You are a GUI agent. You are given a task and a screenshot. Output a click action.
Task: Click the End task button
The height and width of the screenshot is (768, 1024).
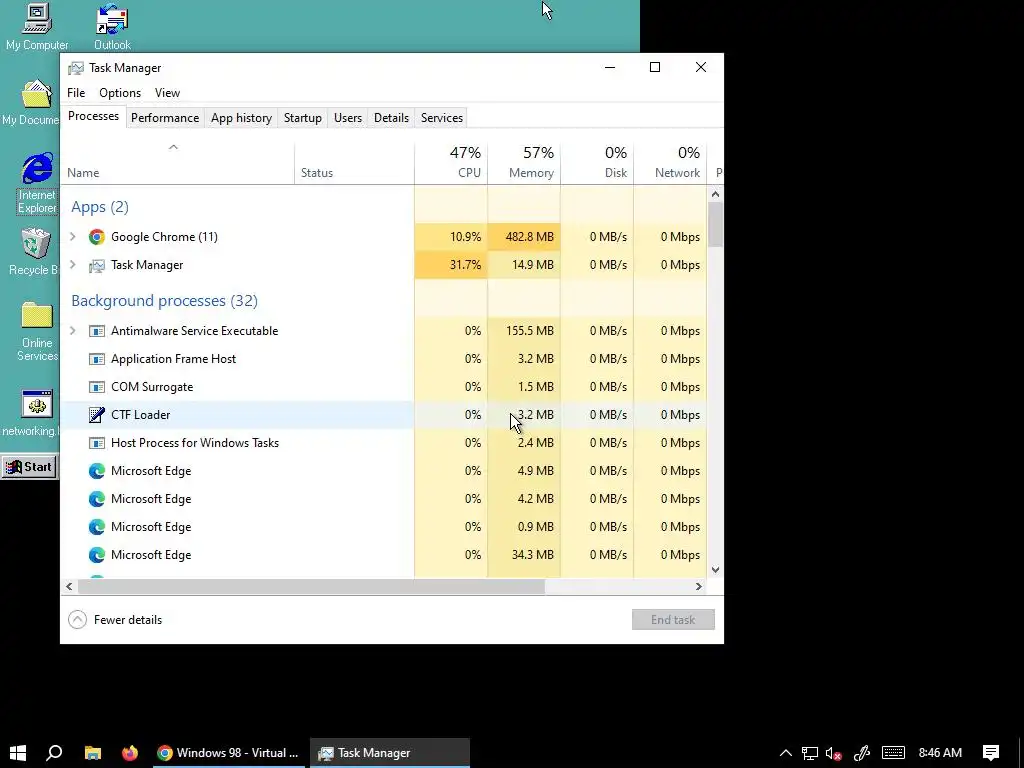click(673, 620)
